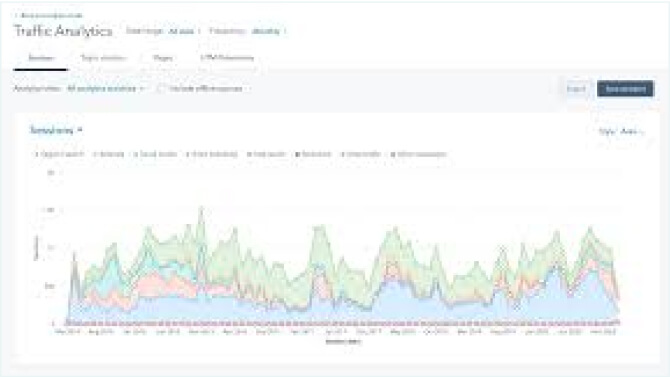Select the Sources tab
This screenshot has height=377, width=670.
point(41,58)
